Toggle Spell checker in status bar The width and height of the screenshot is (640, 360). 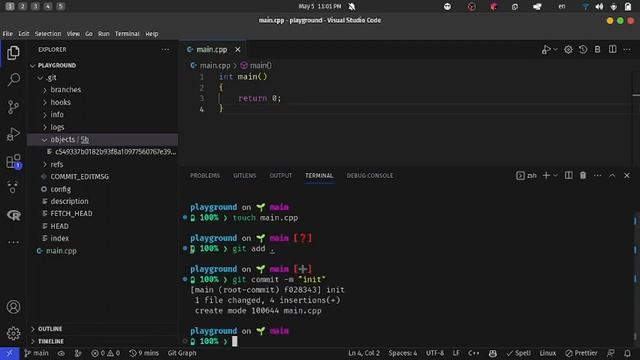518,353
